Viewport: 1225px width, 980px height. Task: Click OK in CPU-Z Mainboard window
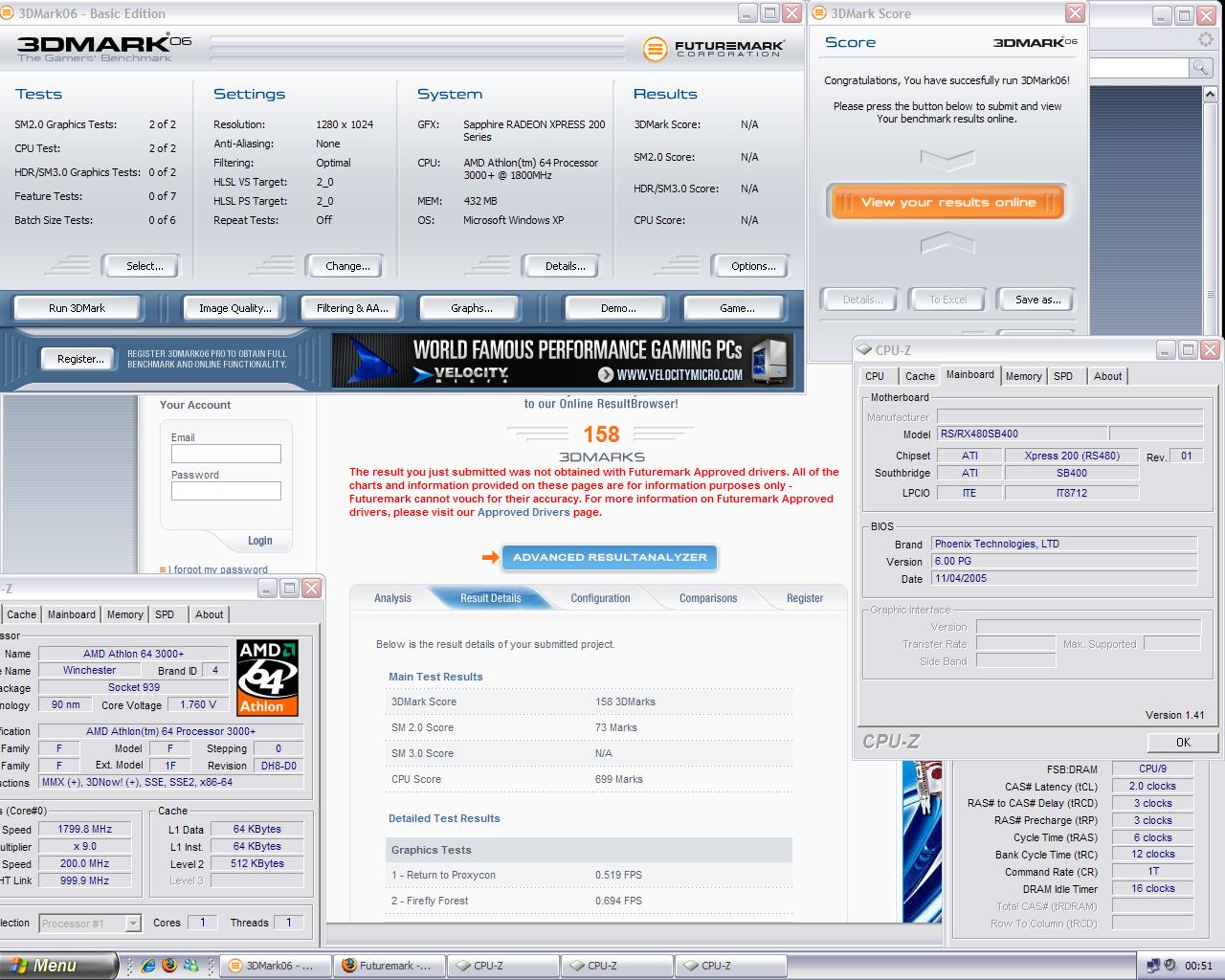[x=1183, y=742]
